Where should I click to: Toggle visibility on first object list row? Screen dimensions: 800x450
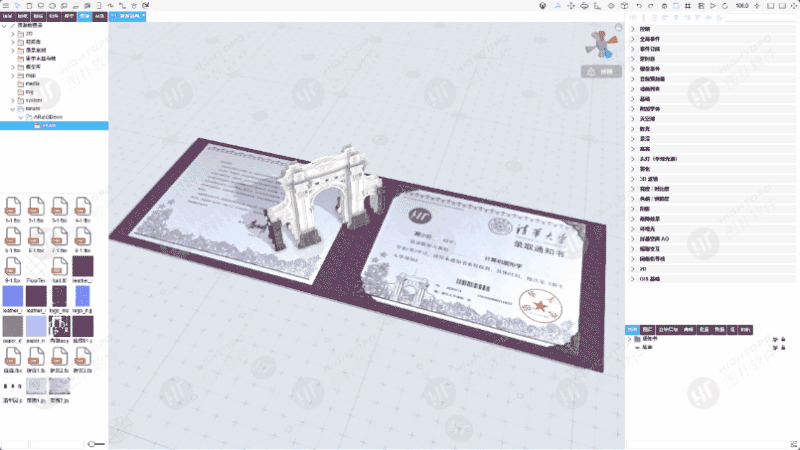pyautogui.click(x=775, y=339)
